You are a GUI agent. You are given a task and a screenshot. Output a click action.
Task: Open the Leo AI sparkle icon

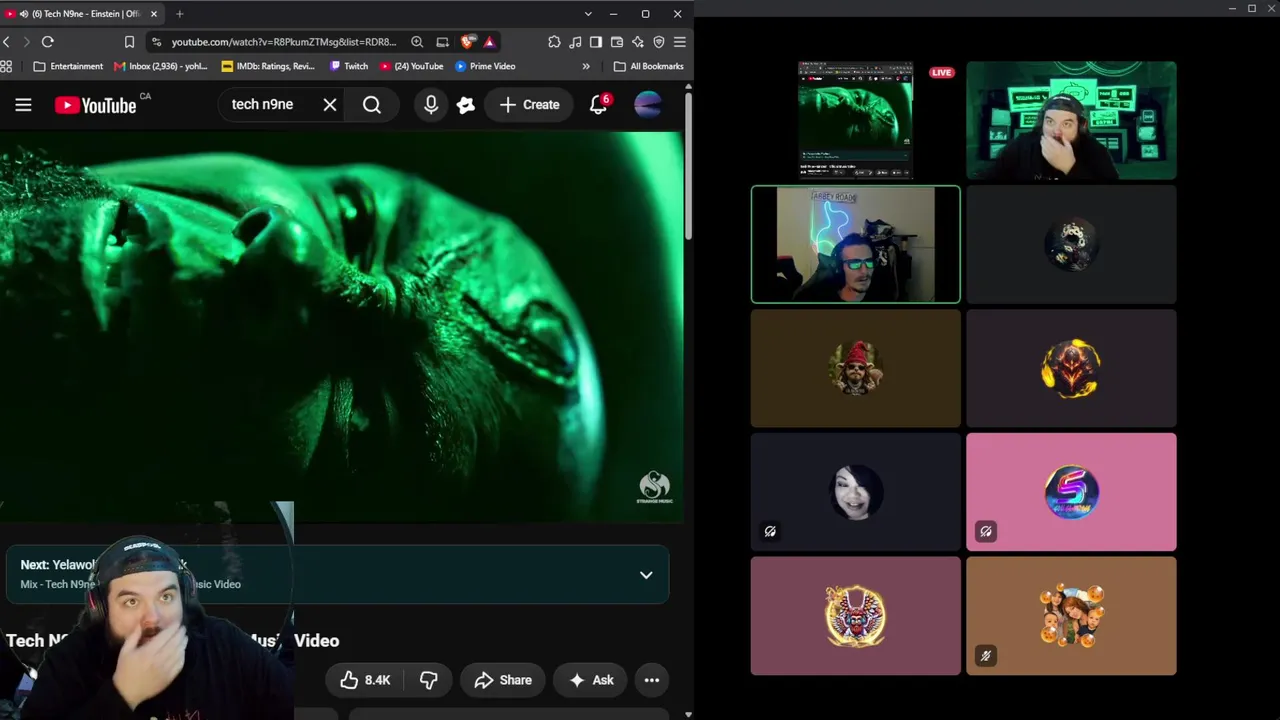click(638, 42)
